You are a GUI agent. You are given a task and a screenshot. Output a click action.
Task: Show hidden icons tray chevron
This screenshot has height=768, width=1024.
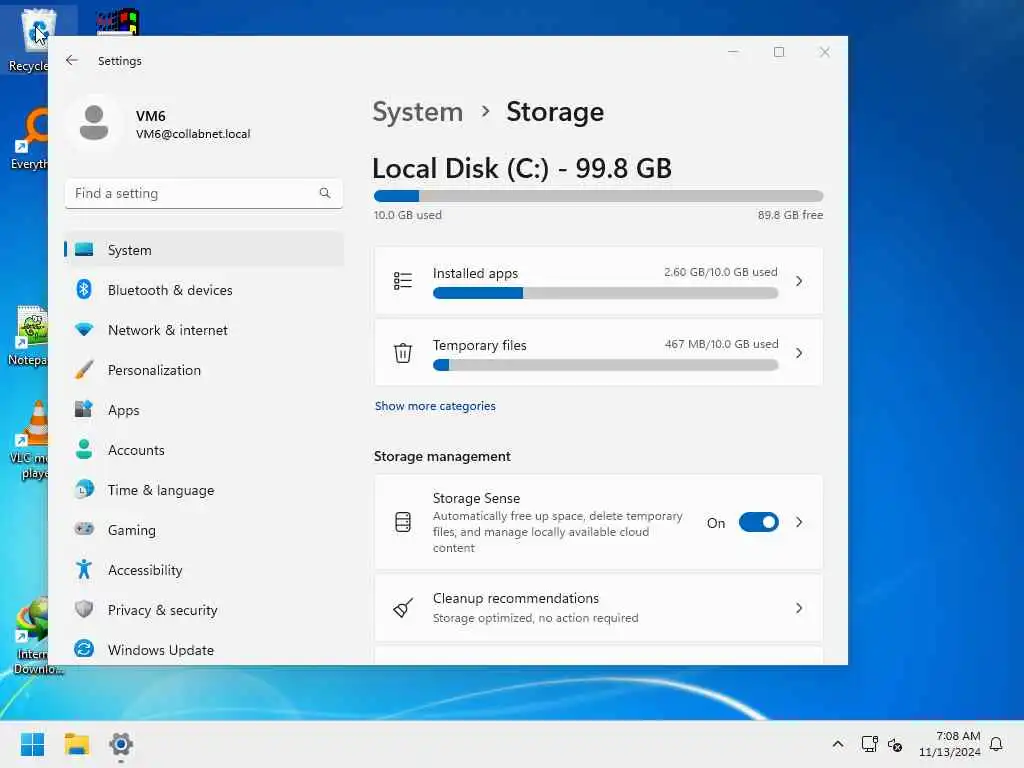click(838, 744)
